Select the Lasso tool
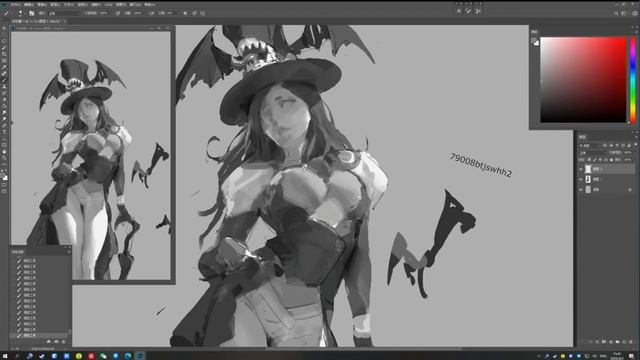 tap(4, 41)
